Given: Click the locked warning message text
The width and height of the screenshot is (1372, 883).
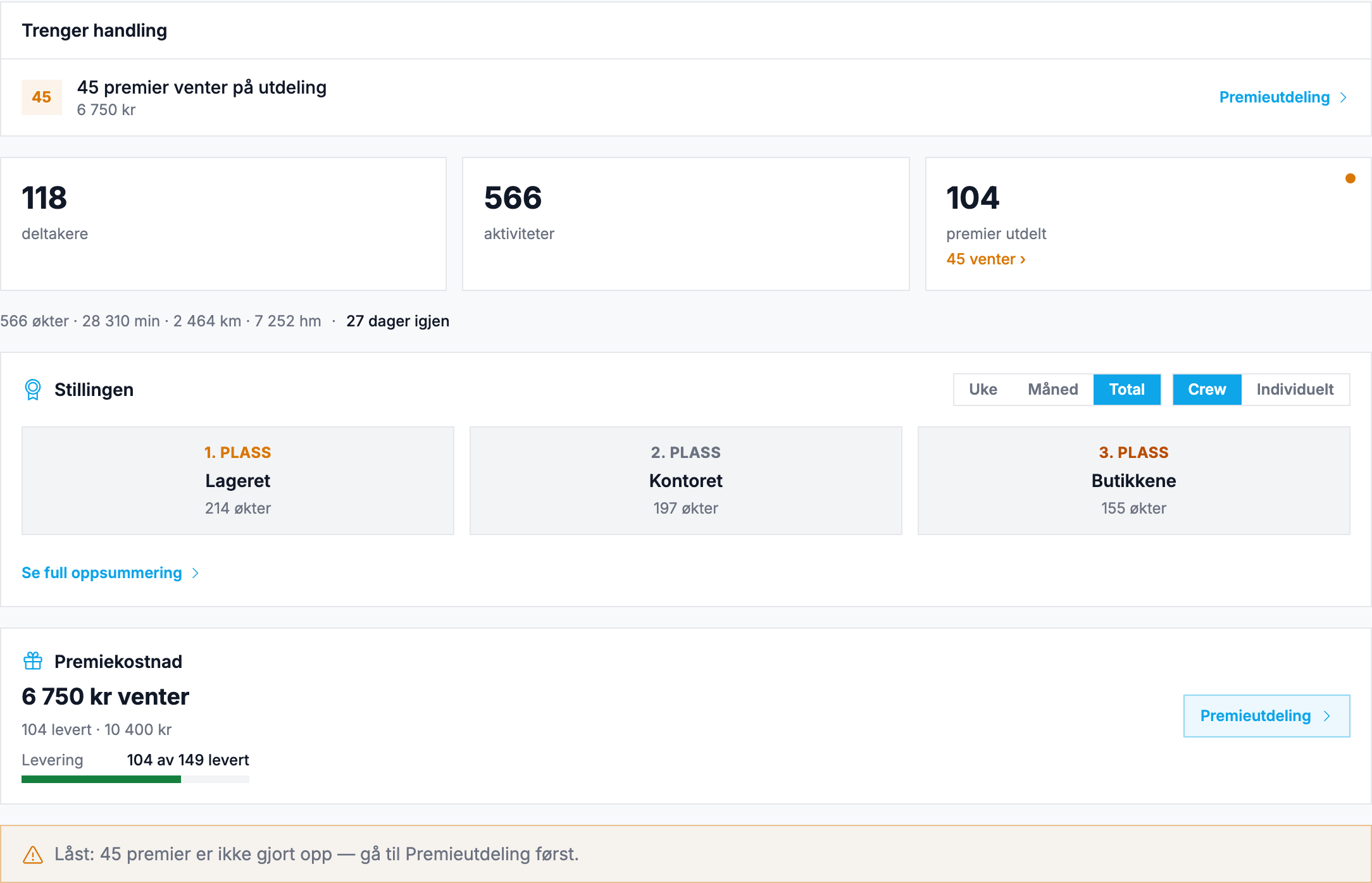Looking at the screenshot, I should pos(316,855).
